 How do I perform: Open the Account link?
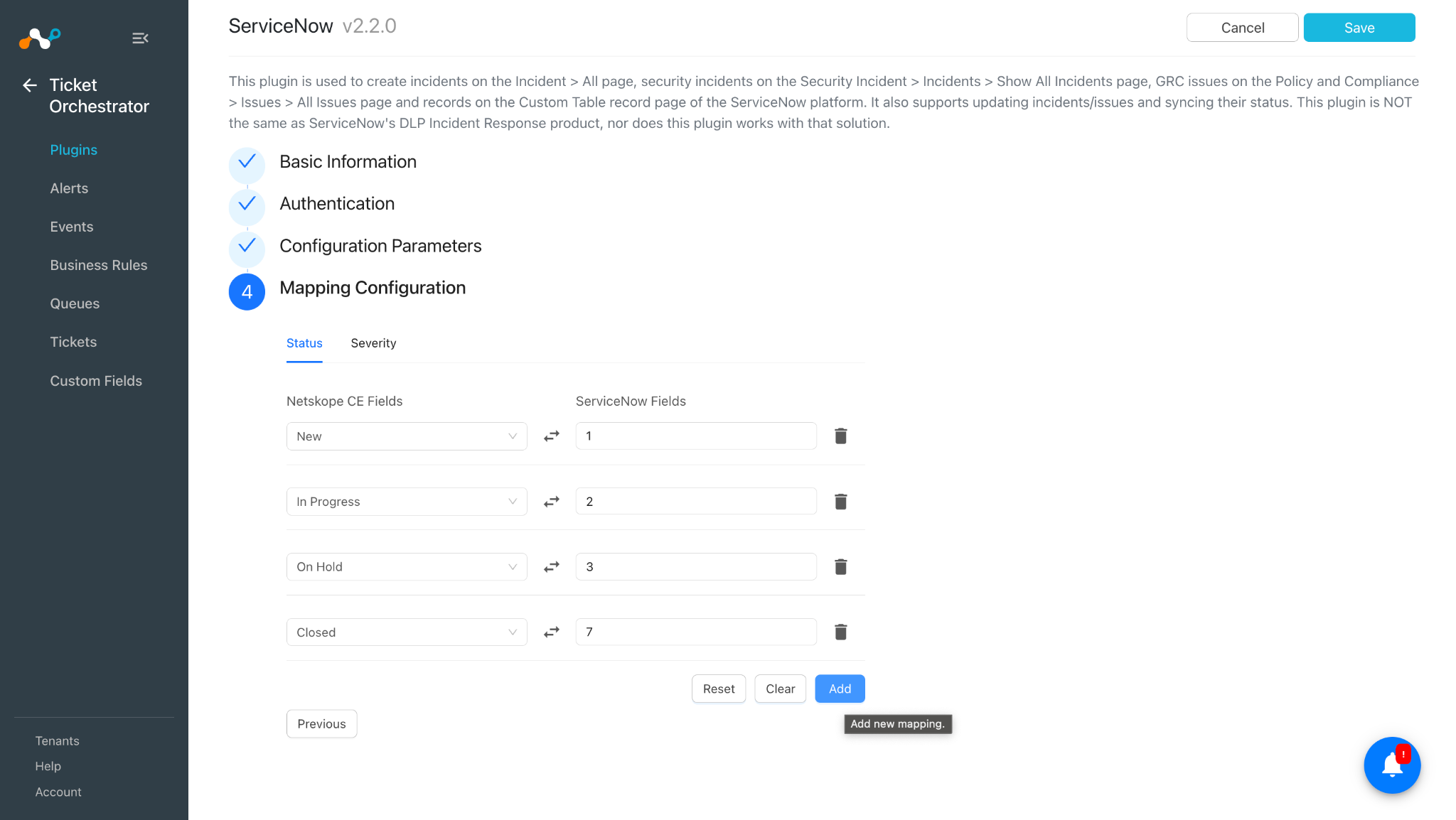coord(58,792)
